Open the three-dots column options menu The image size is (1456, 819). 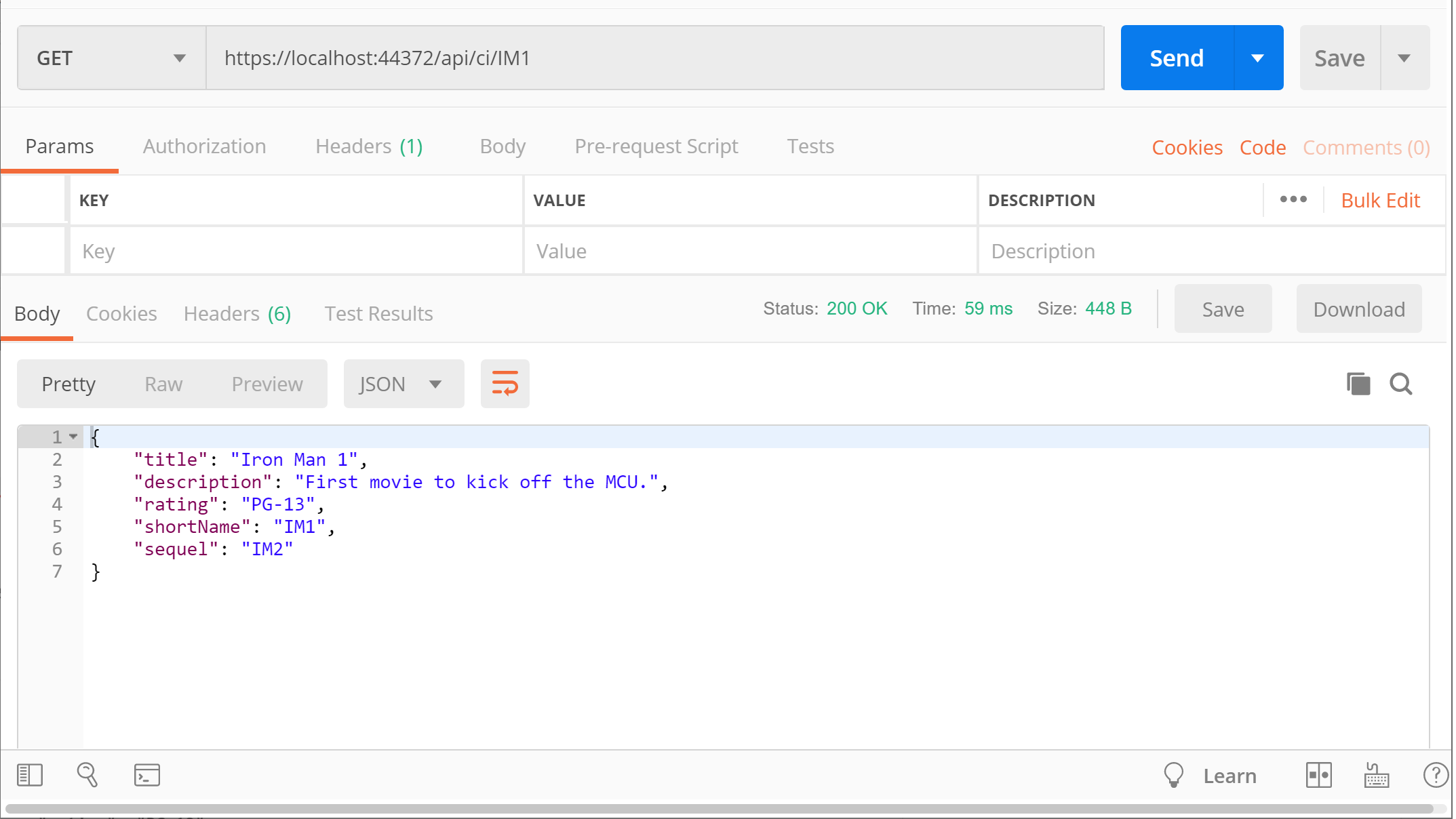(1293, 199)
